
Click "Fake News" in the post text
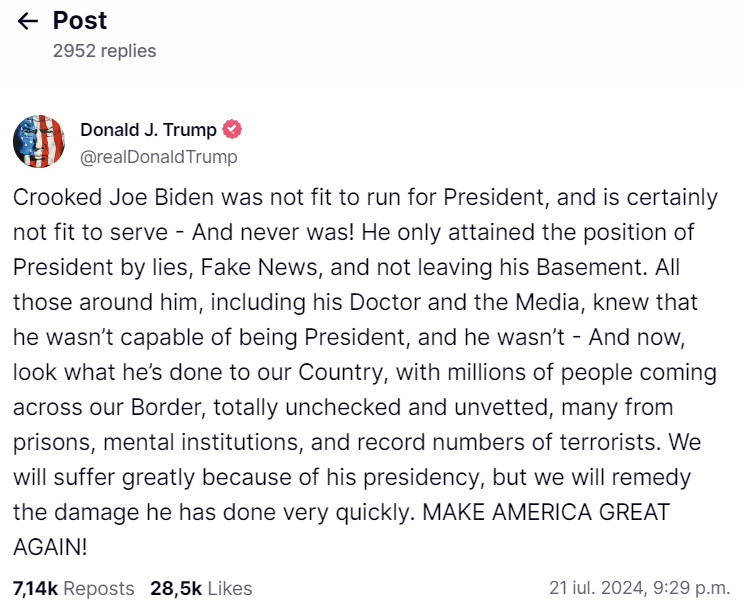click(x=259, y=267)
